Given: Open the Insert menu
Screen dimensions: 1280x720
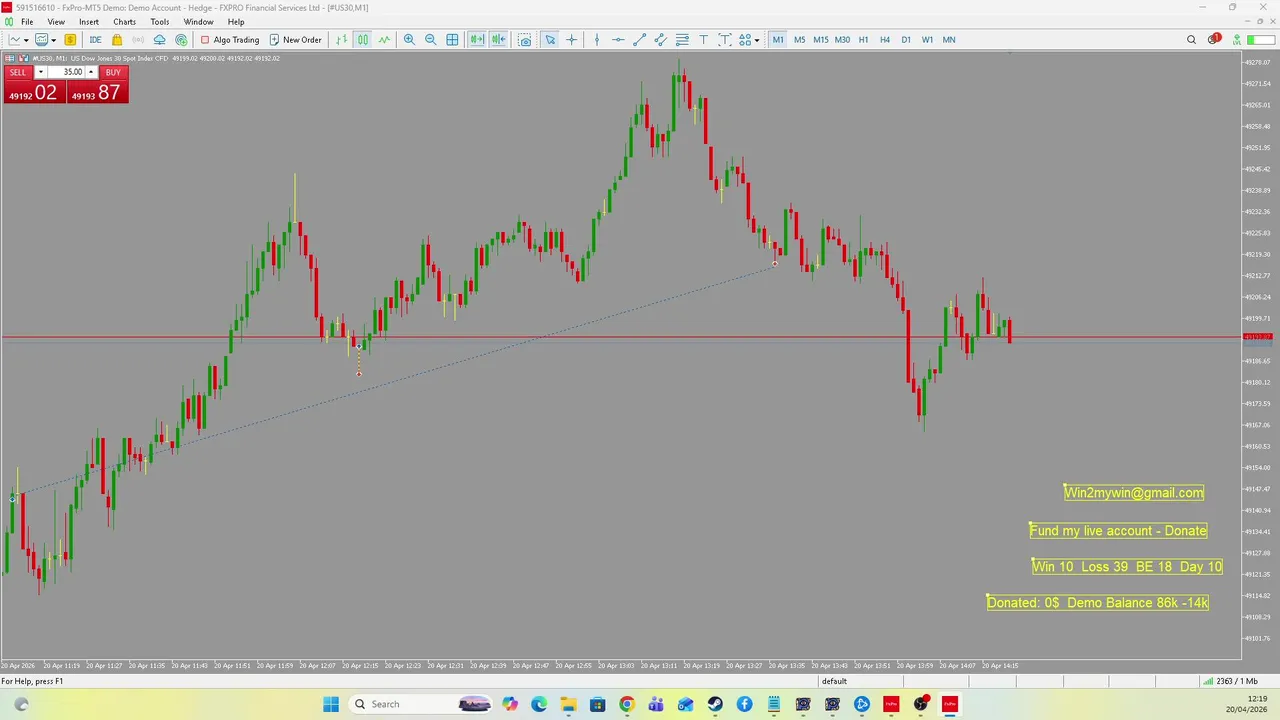Looking at the screenshot, I should coord(89,22).
